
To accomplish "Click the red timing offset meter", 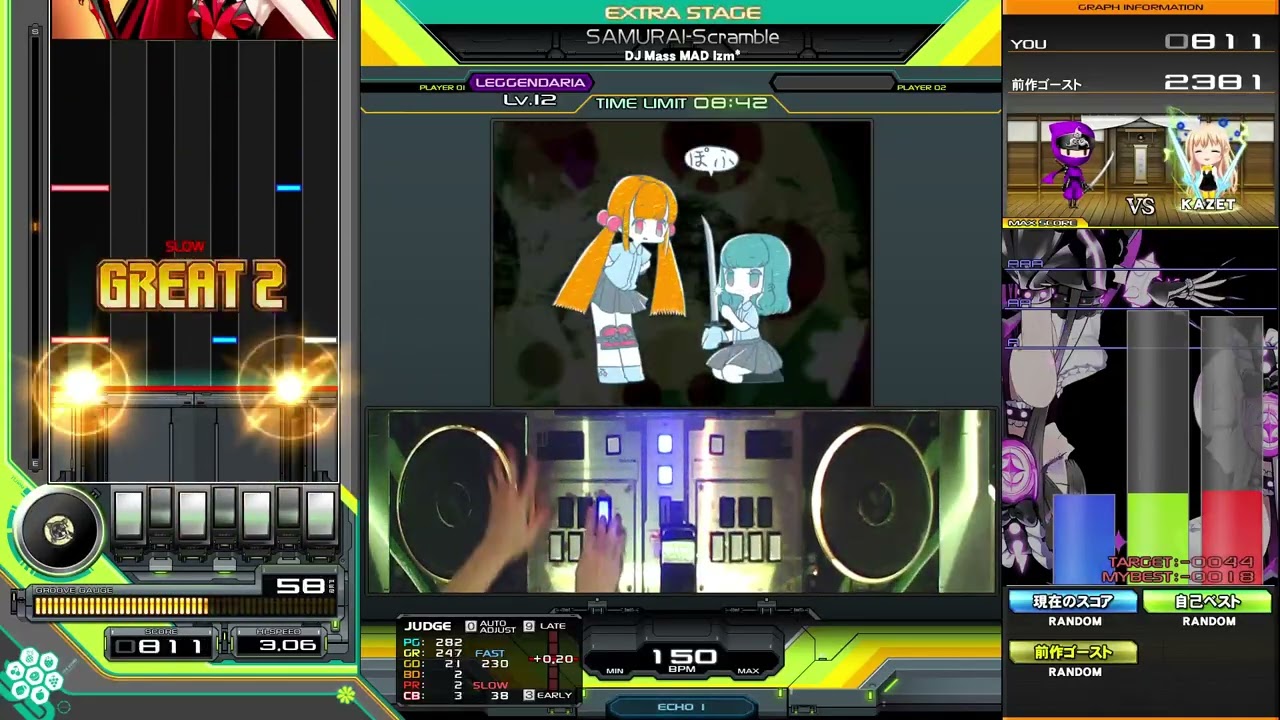I will 551,658.
